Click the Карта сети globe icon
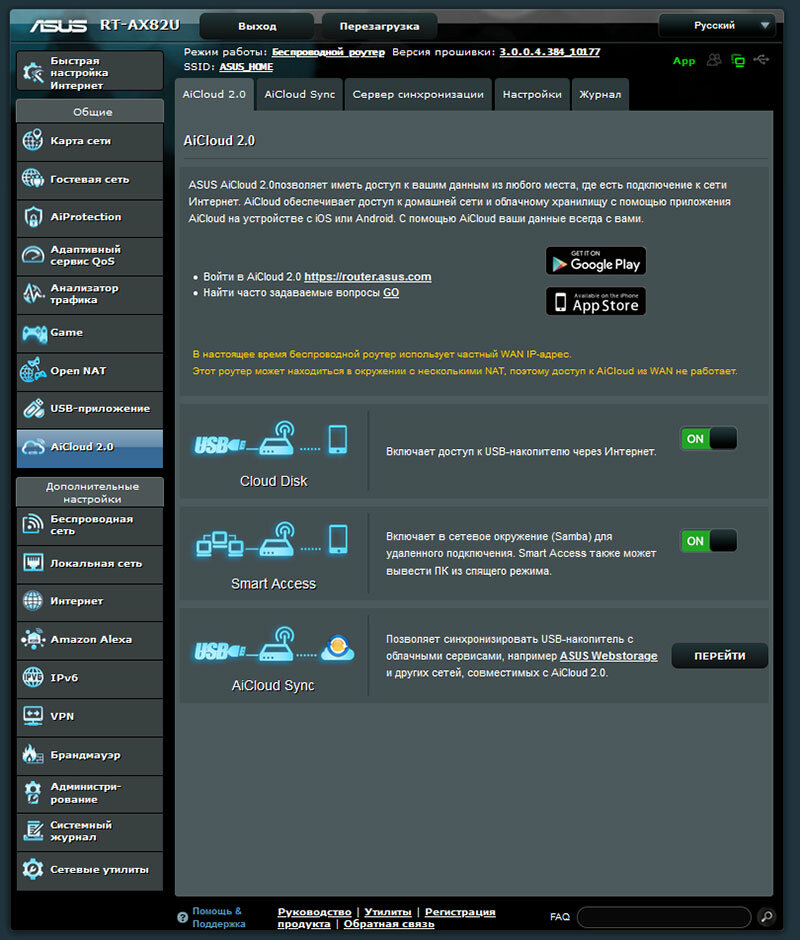 [x=32, y=140]
